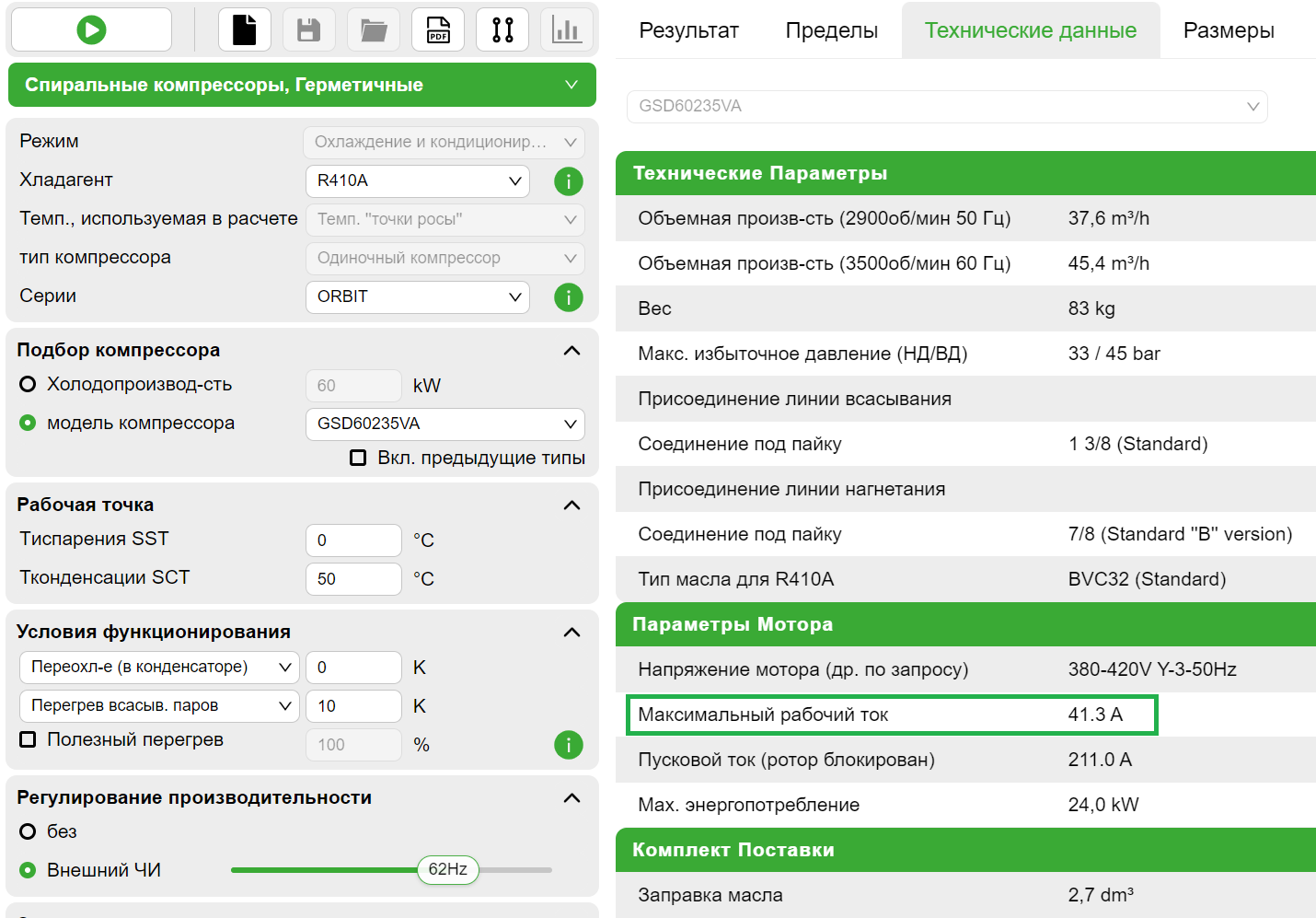Viewport: 1316px width, 918px height.
Task: Run the compressor calculation (green play icon)
Action: [x=89, y=29]
